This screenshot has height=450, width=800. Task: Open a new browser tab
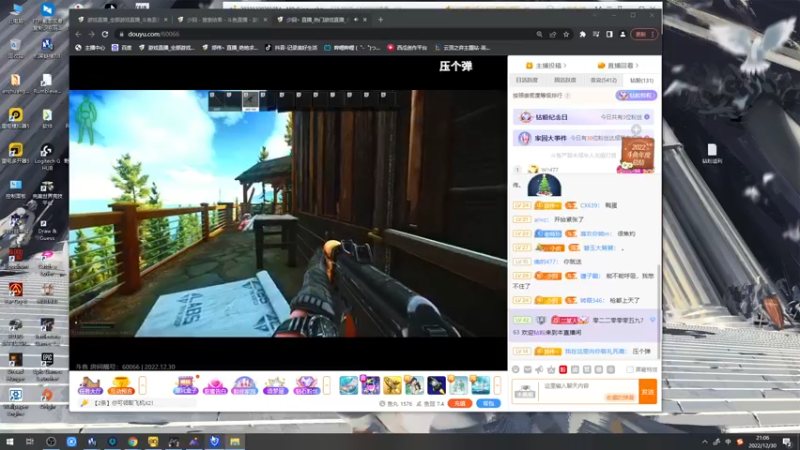coord(381,20)
